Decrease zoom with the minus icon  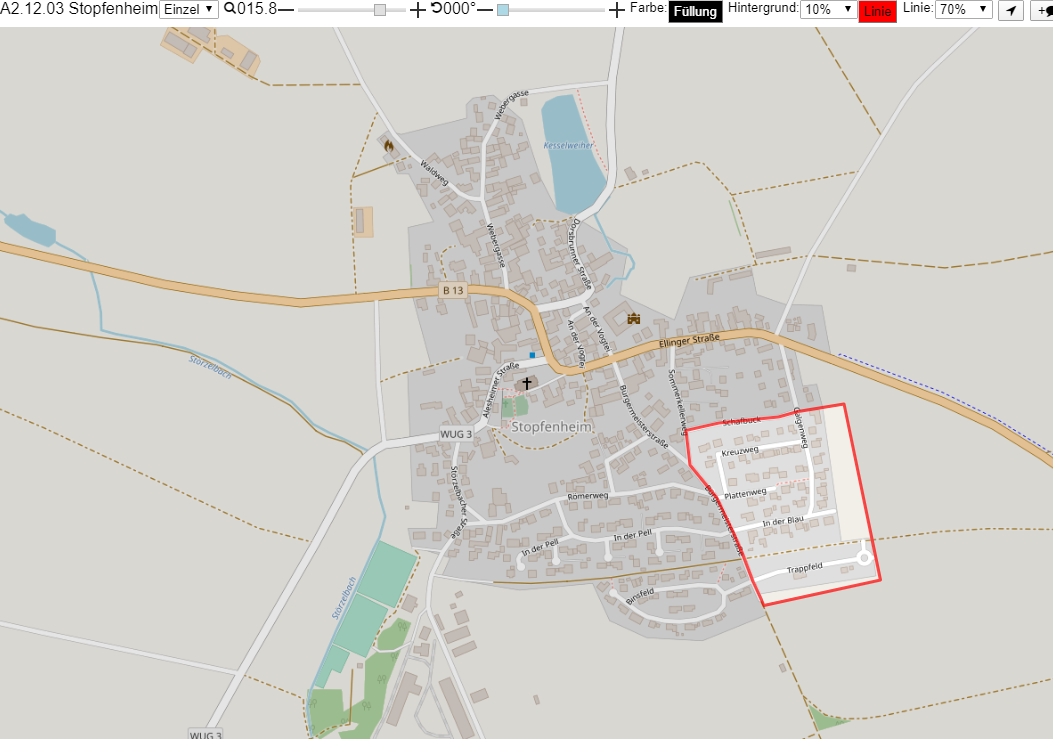pyautogui.click(x=286, y=9)
